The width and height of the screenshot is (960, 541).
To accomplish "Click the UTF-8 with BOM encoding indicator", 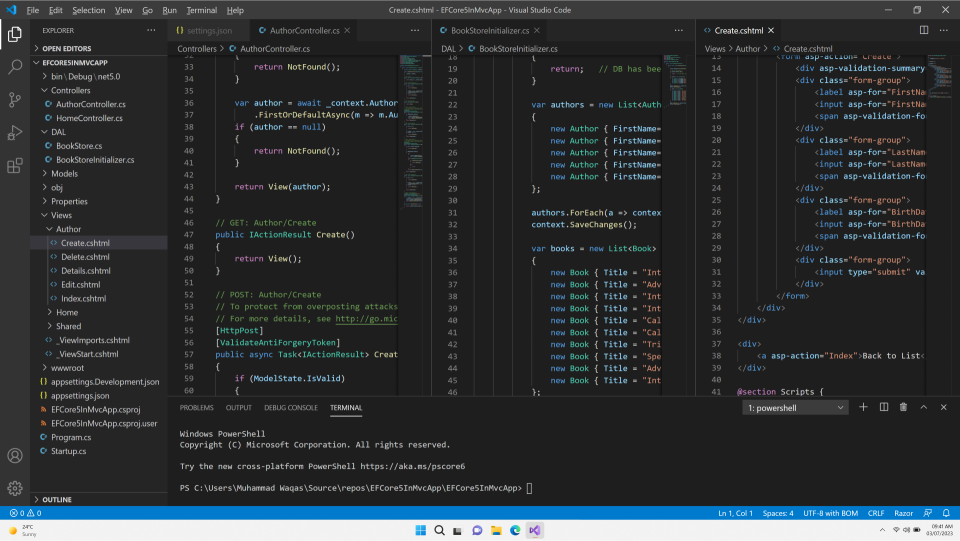I will [x=829, y=513].
